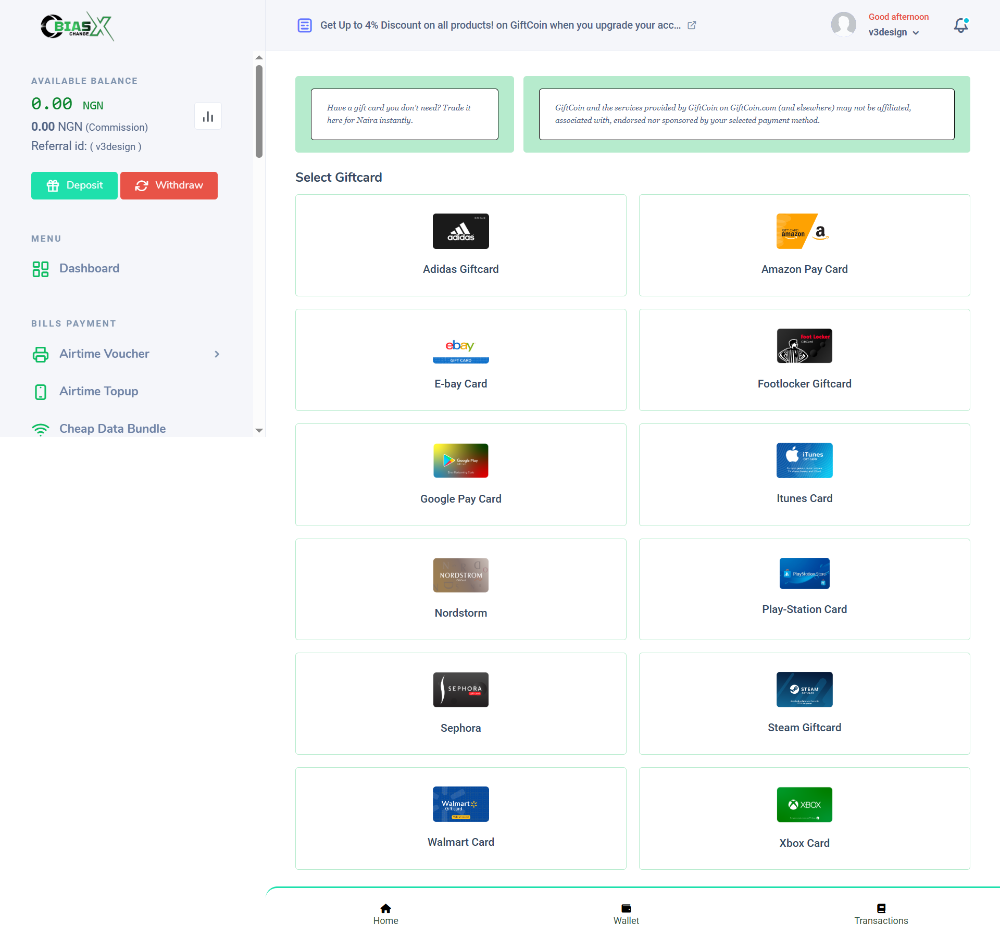Open Dashboard from the sidebar menu
The image size is (1000, 944).
coord(90,268)
